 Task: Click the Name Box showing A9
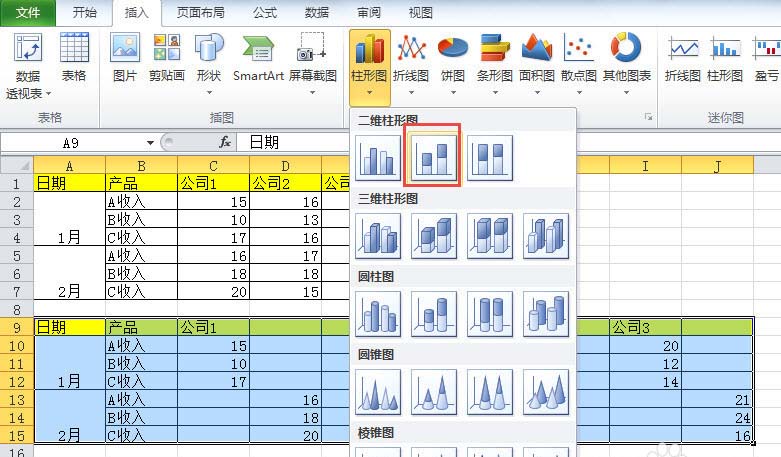pyautogui.click(x=73, y=143)
